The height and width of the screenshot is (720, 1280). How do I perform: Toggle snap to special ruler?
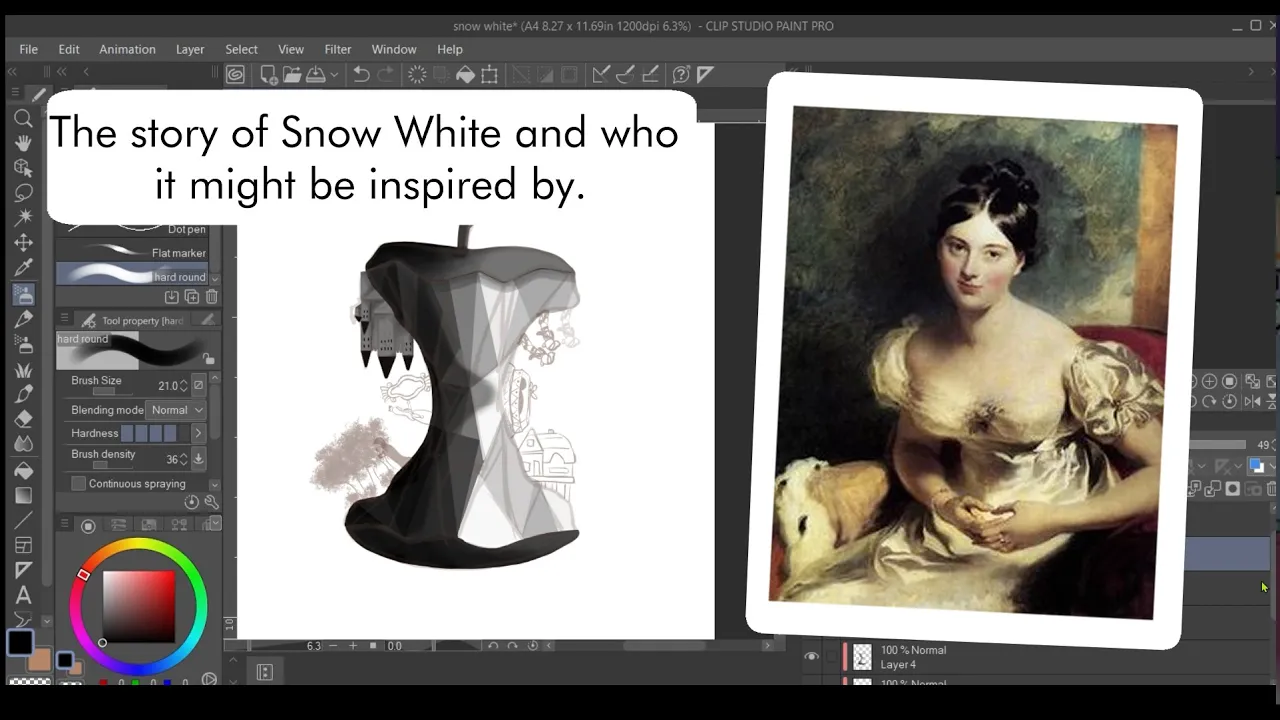[x=625, y=74]
